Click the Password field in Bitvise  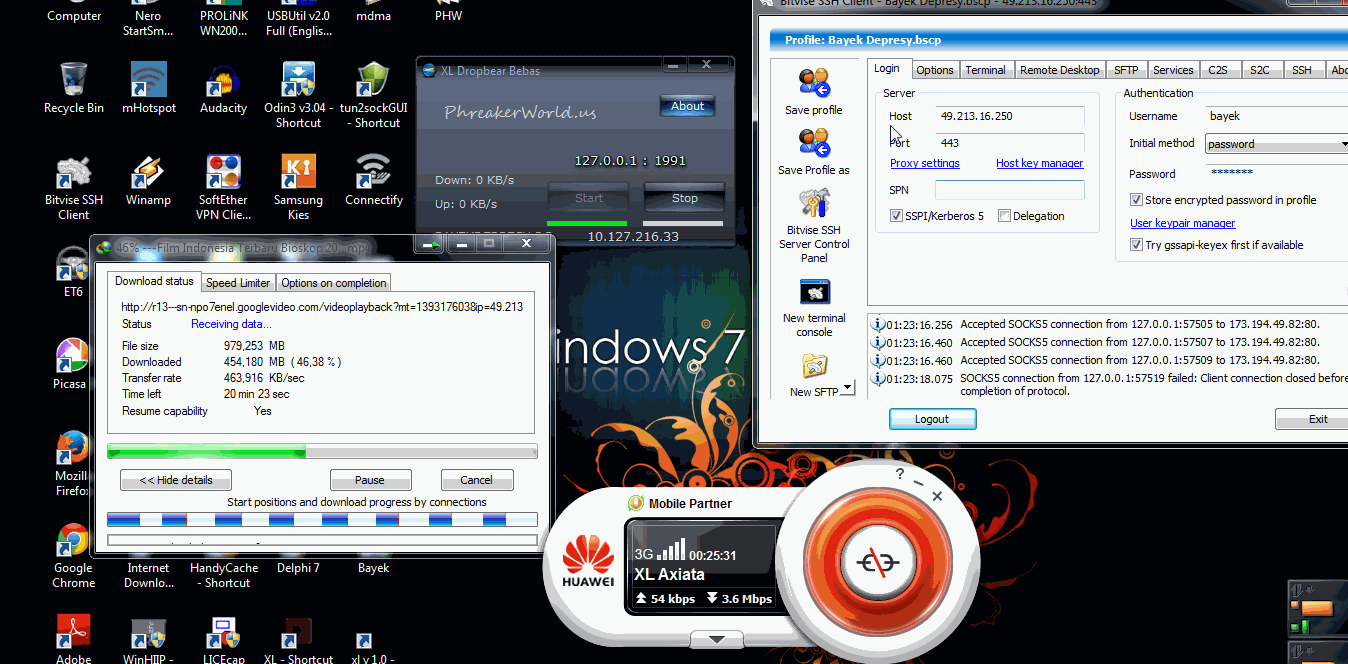click(x=1276, y=173)
